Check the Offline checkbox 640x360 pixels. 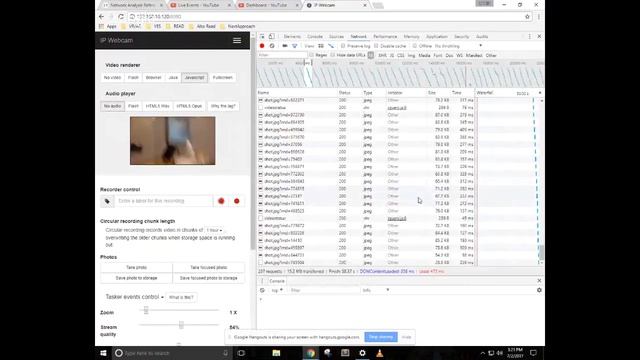pos(415,46)
